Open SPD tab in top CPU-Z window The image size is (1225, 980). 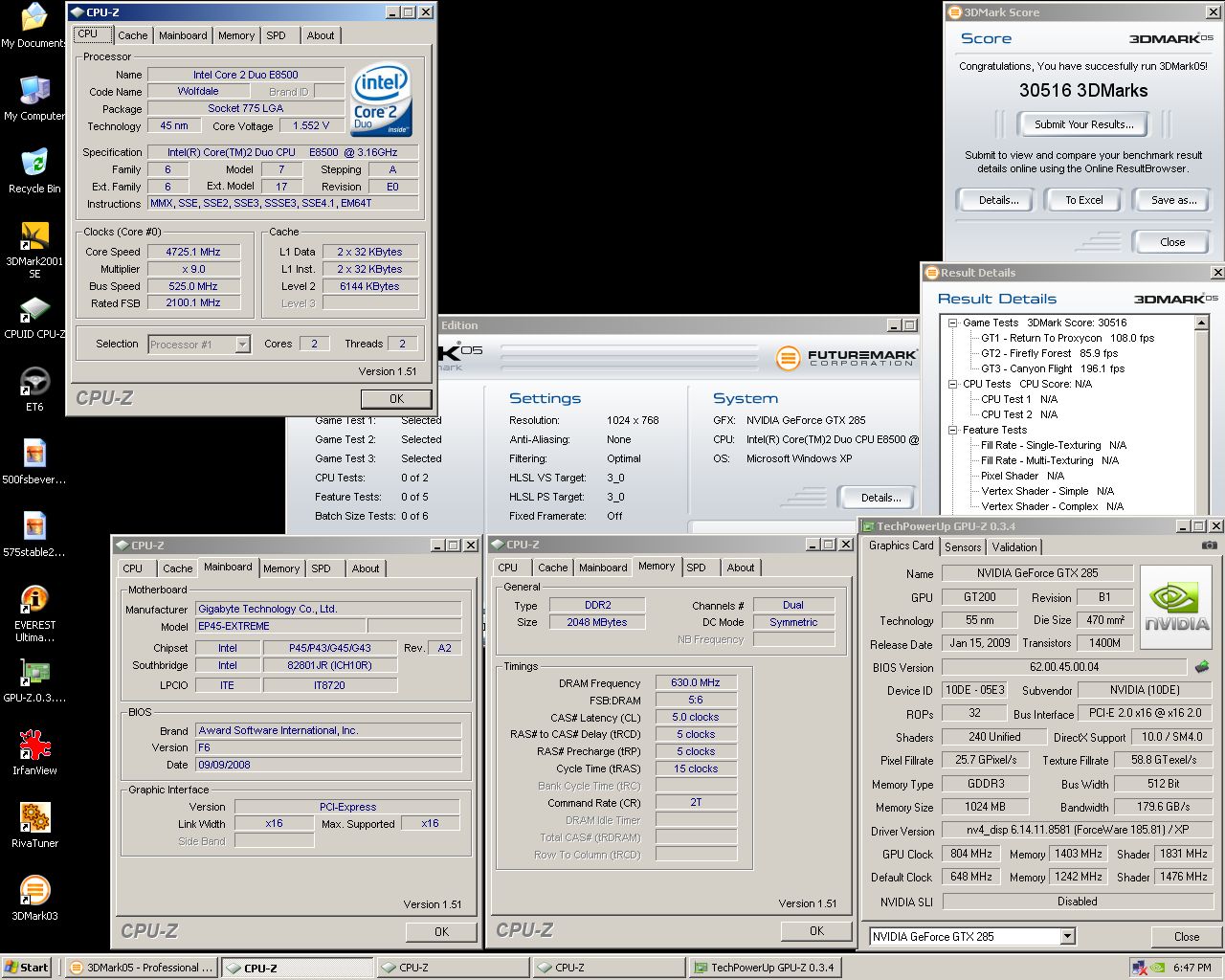click(x=276, y=35)
